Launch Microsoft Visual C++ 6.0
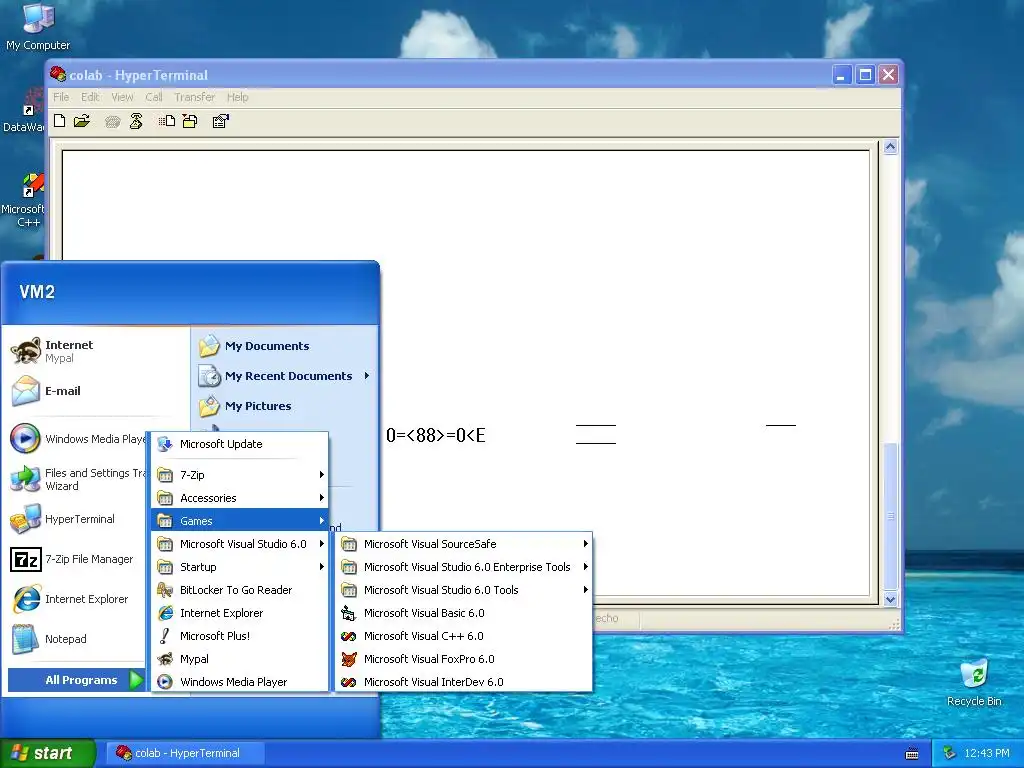 tap(463, 636)
